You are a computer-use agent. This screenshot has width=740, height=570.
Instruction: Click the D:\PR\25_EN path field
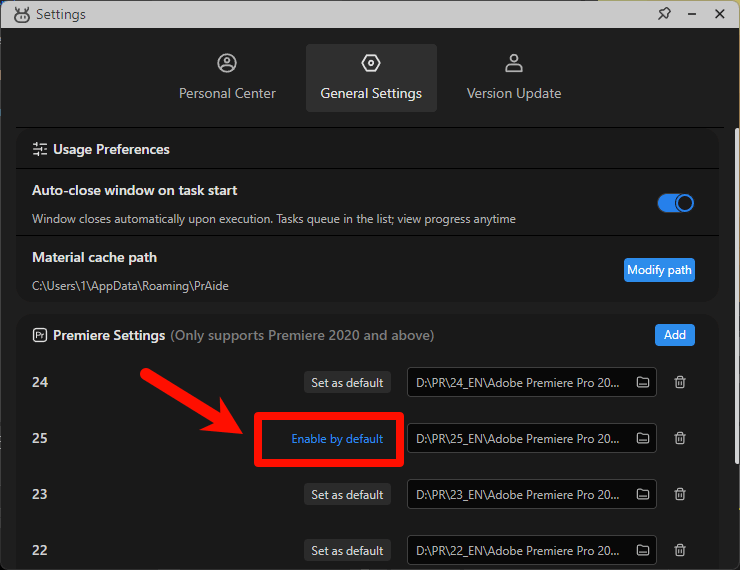click(x=531, y=438)
